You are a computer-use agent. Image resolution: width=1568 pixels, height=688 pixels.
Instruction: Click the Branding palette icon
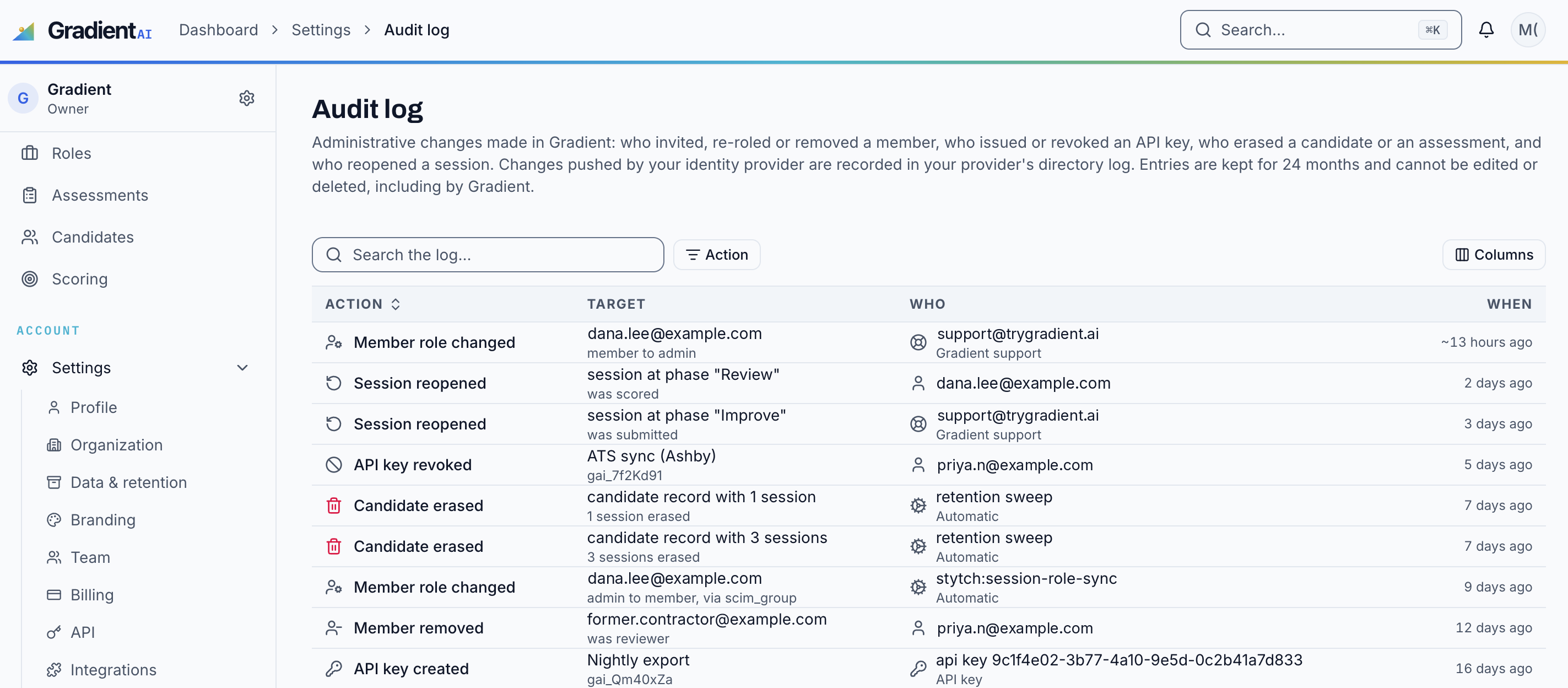(x=54, y=519)
